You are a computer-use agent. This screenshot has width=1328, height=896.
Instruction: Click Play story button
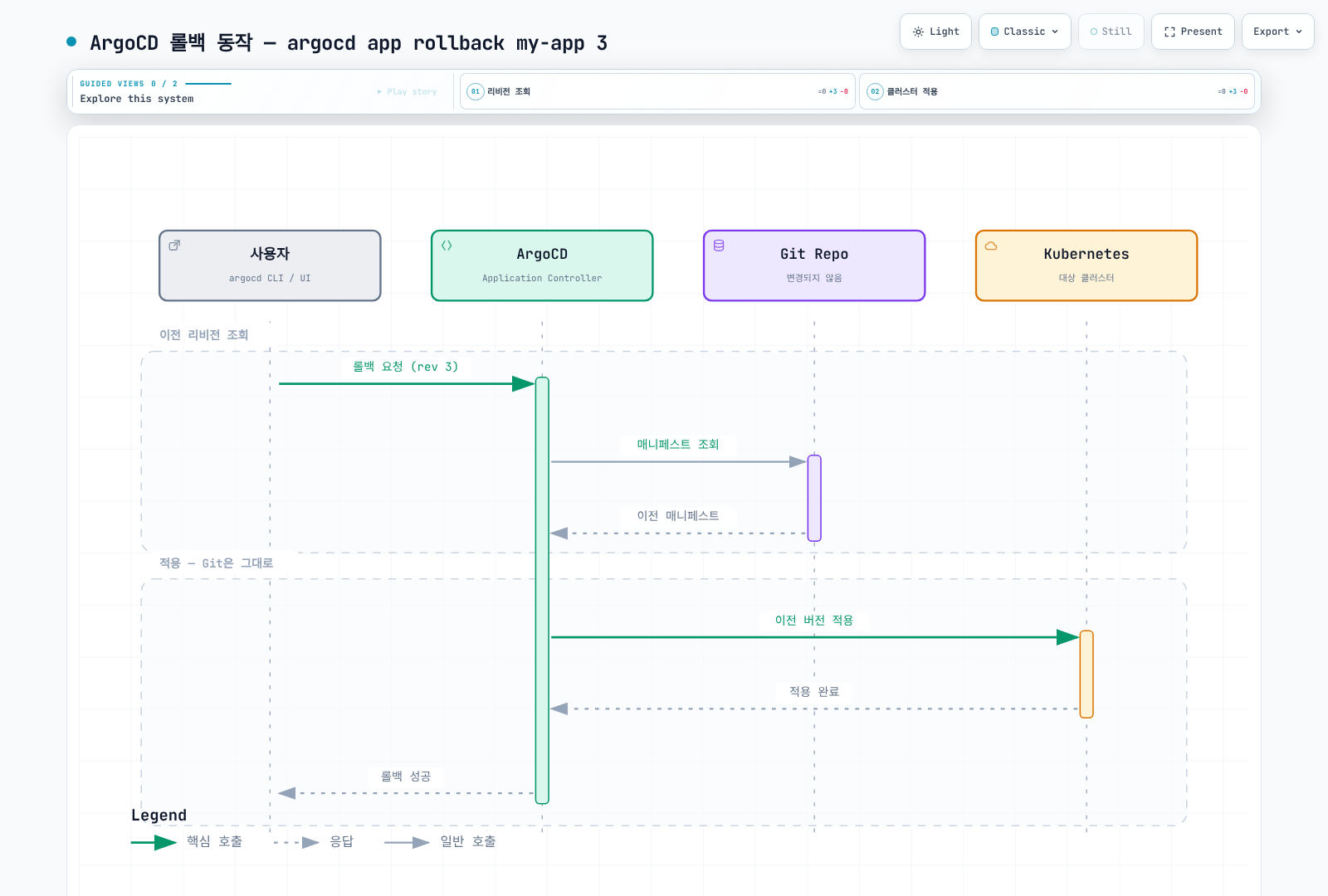407,92
